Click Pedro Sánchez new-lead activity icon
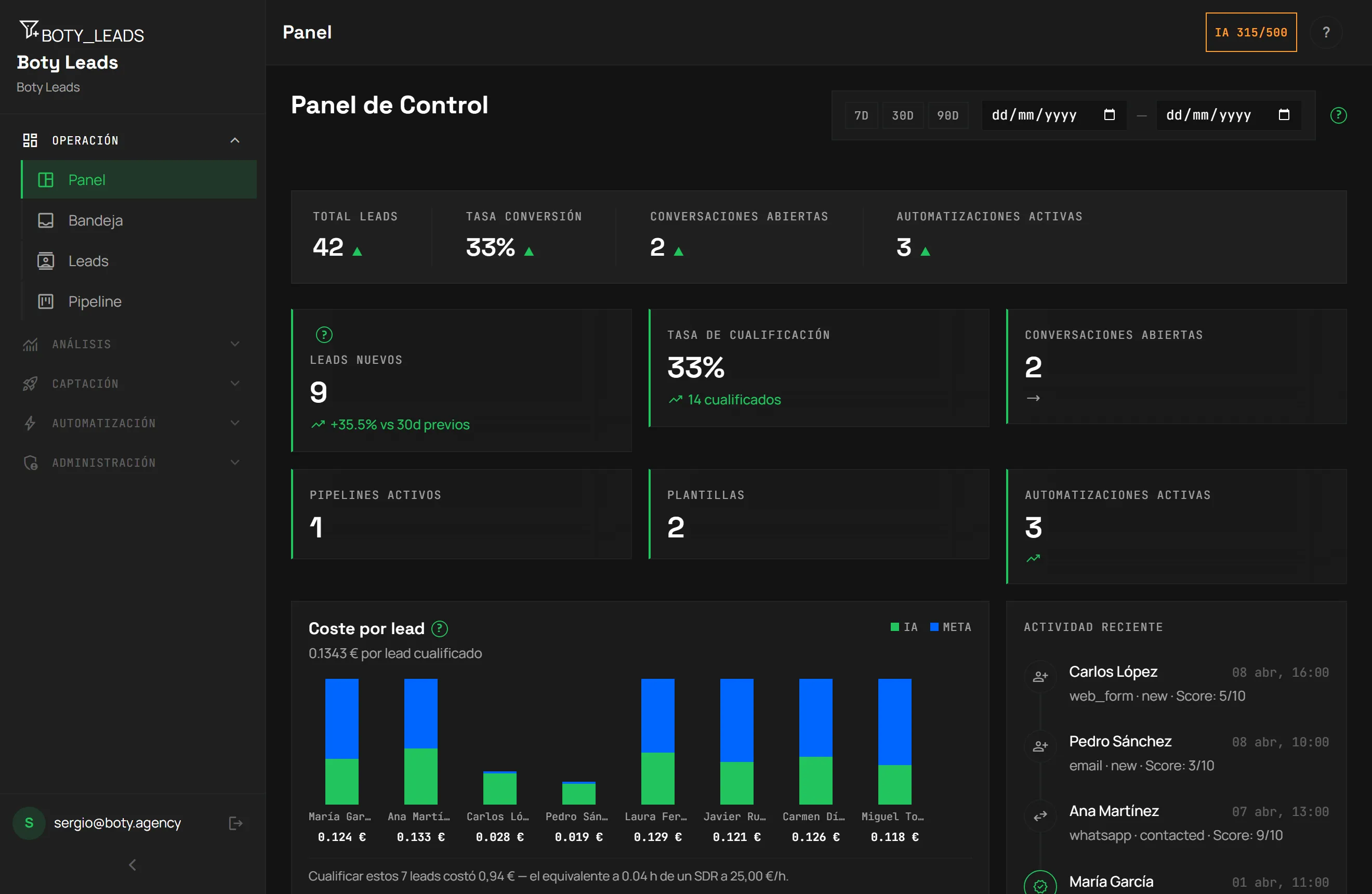The image size is (1372, 894). tap(1040, 746)
